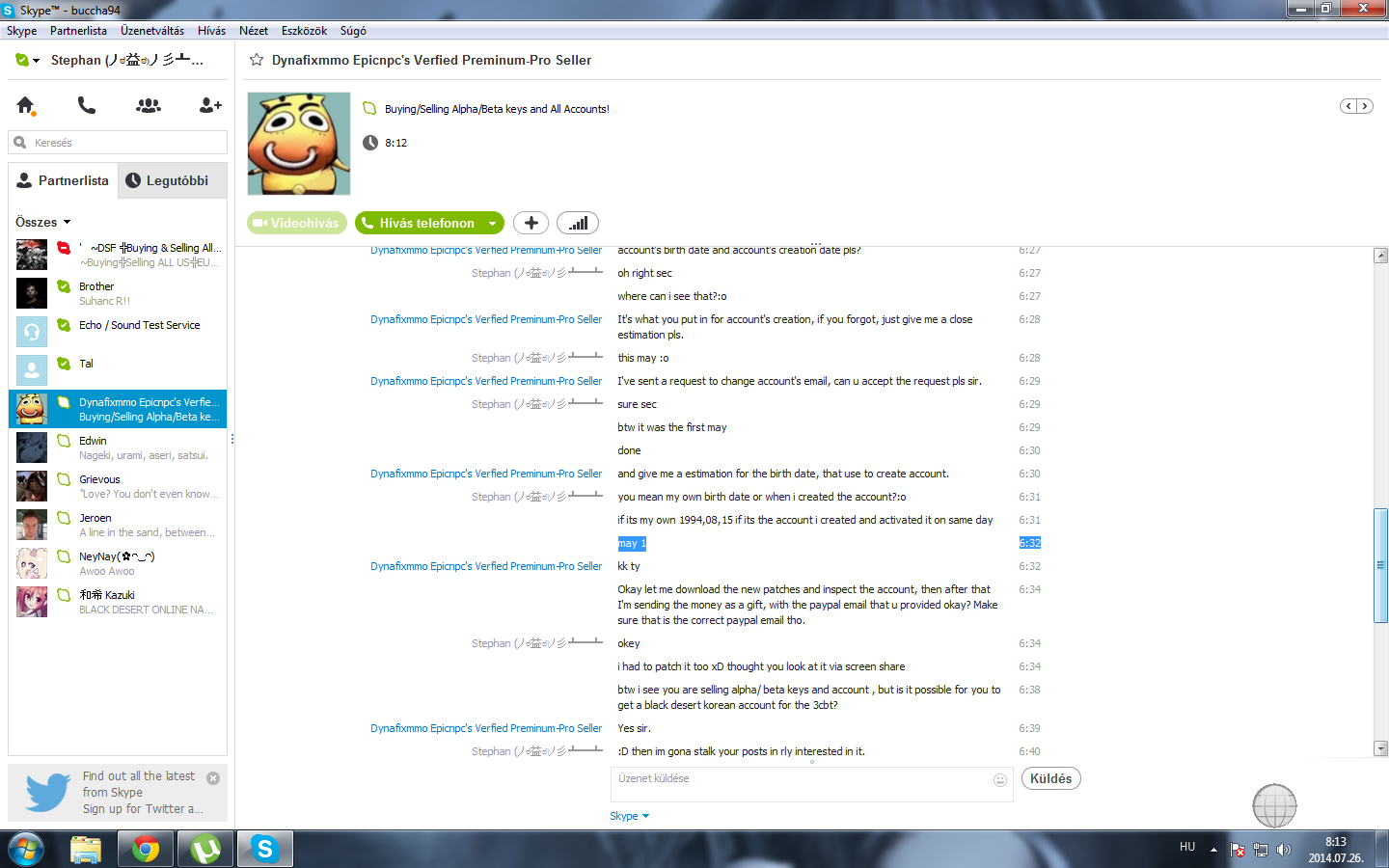This screenshot has width=1389, height=868.
Task: Open the Eszközök menu
Action: [304, 31]
